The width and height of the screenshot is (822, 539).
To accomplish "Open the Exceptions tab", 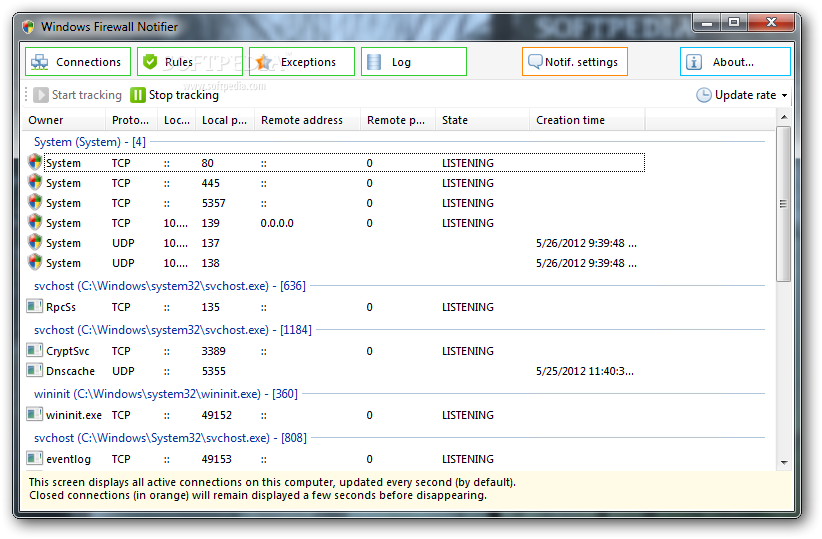I will [302, 62].
